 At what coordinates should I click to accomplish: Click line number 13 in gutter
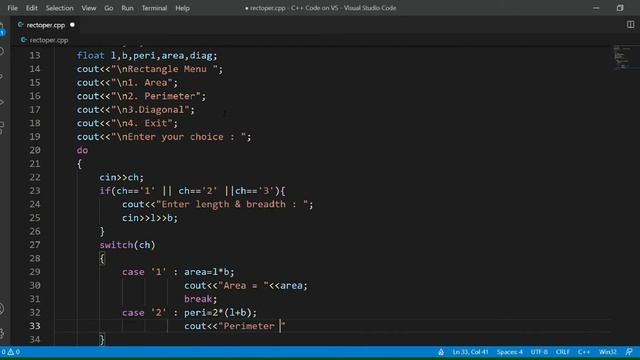35,56
